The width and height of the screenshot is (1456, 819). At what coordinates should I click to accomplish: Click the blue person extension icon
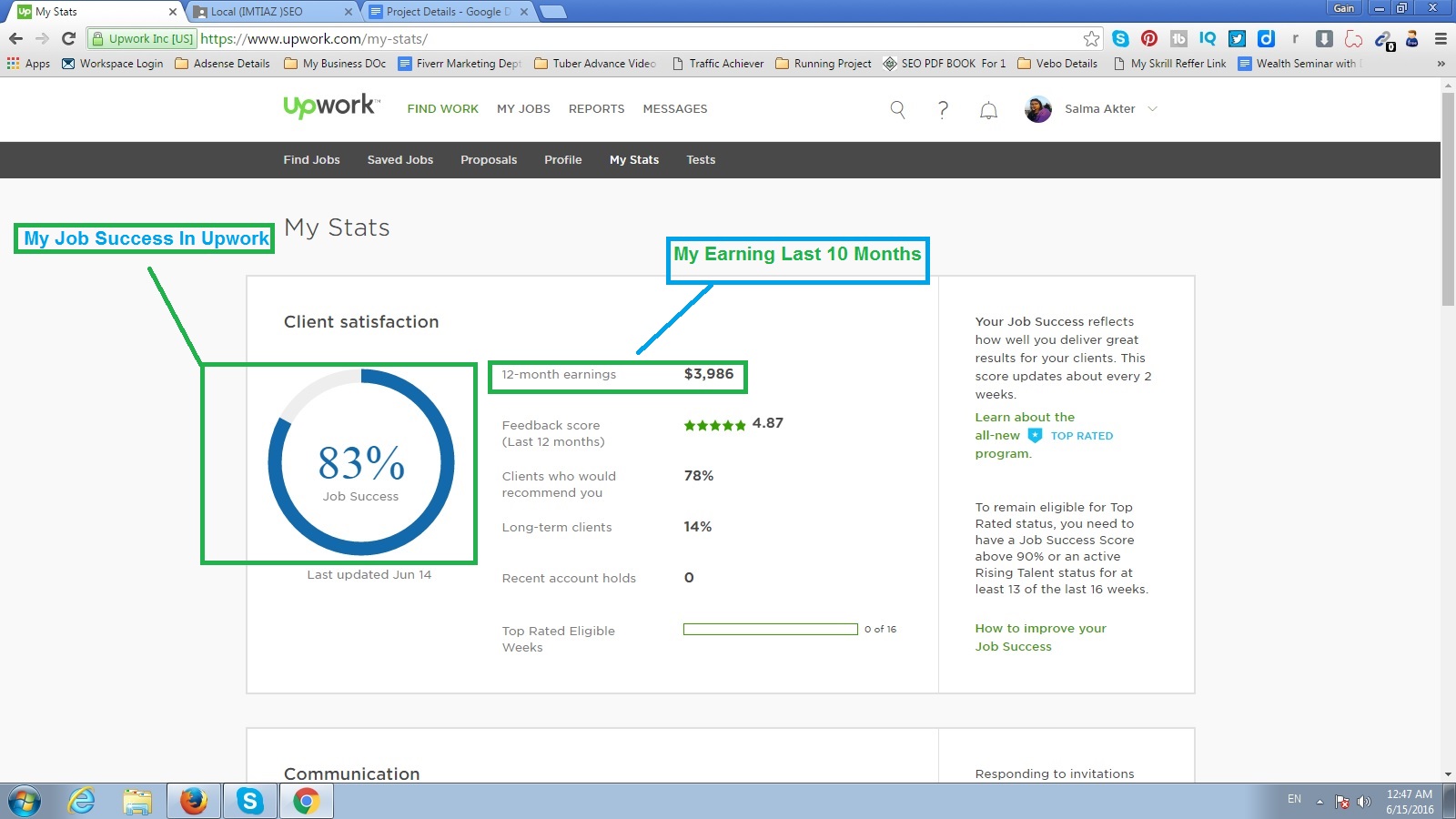click(1411, 38)
